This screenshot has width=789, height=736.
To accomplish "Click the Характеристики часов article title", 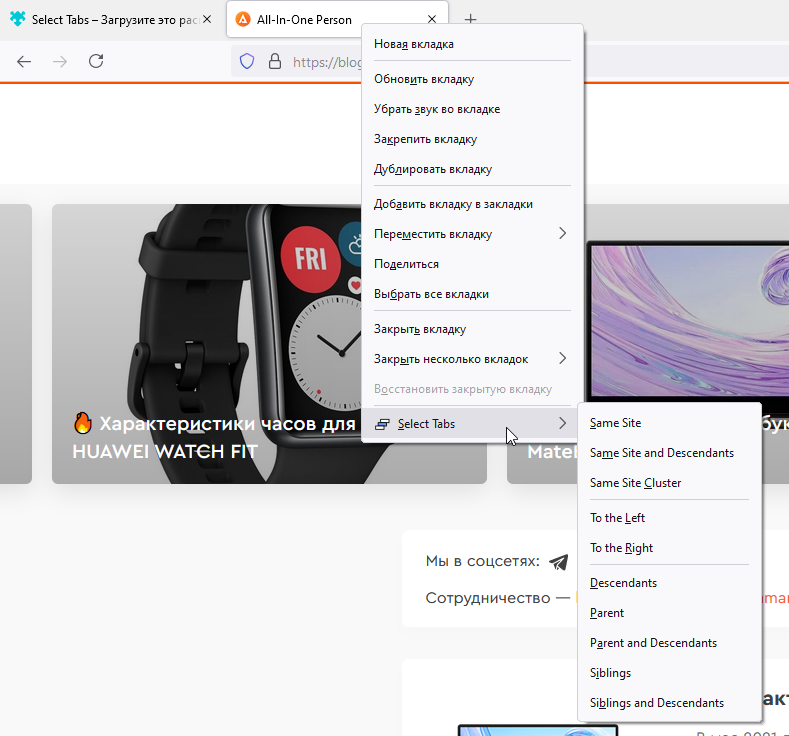I will point(215,437).
